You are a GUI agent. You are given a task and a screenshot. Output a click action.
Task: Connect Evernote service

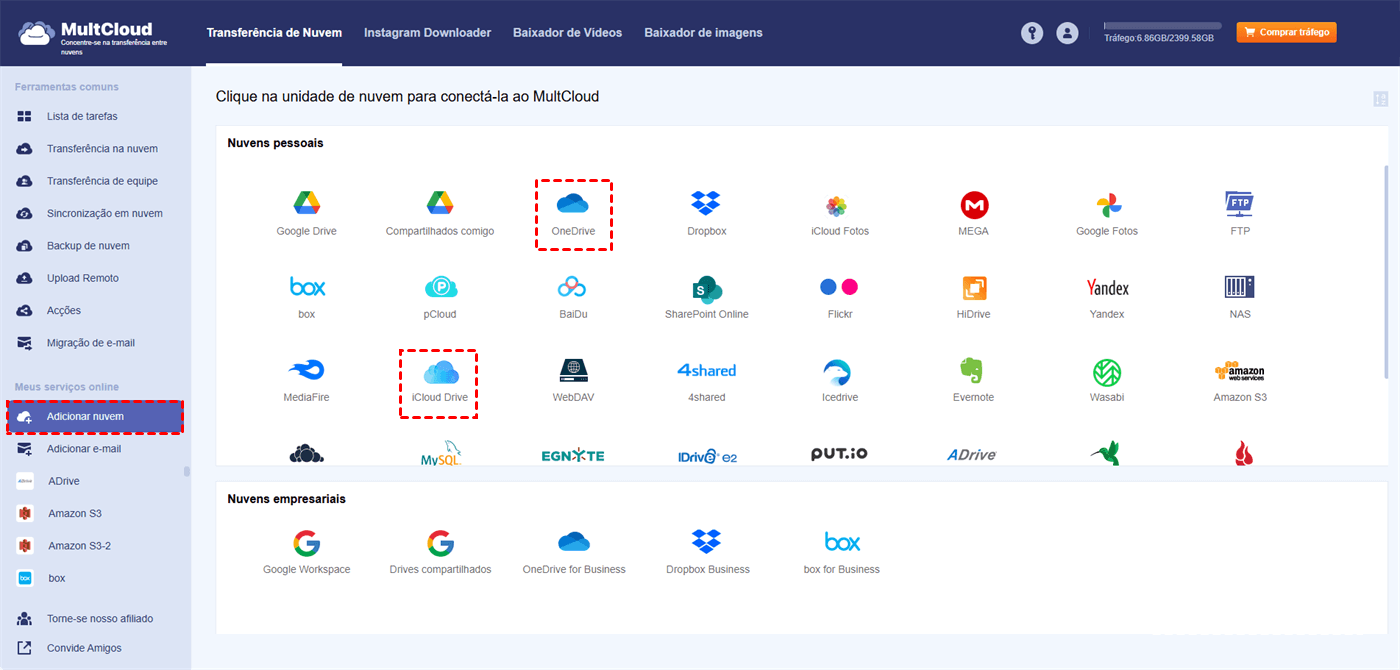click(974, 380)
